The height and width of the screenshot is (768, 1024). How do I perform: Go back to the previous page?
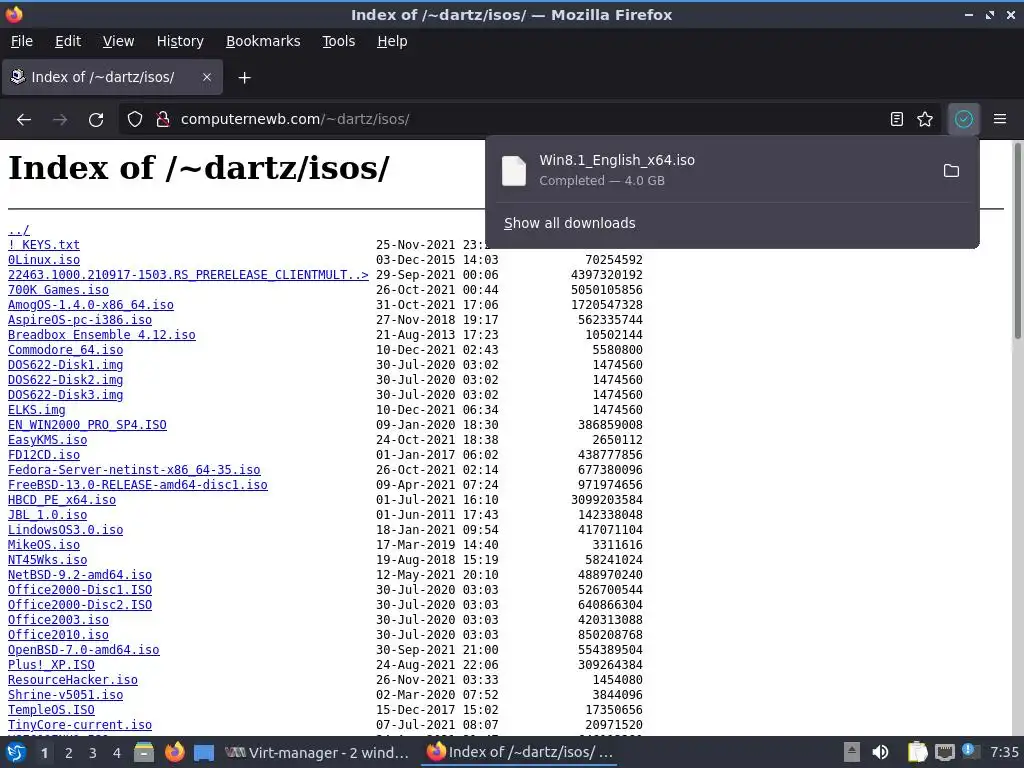pos(24,120)
